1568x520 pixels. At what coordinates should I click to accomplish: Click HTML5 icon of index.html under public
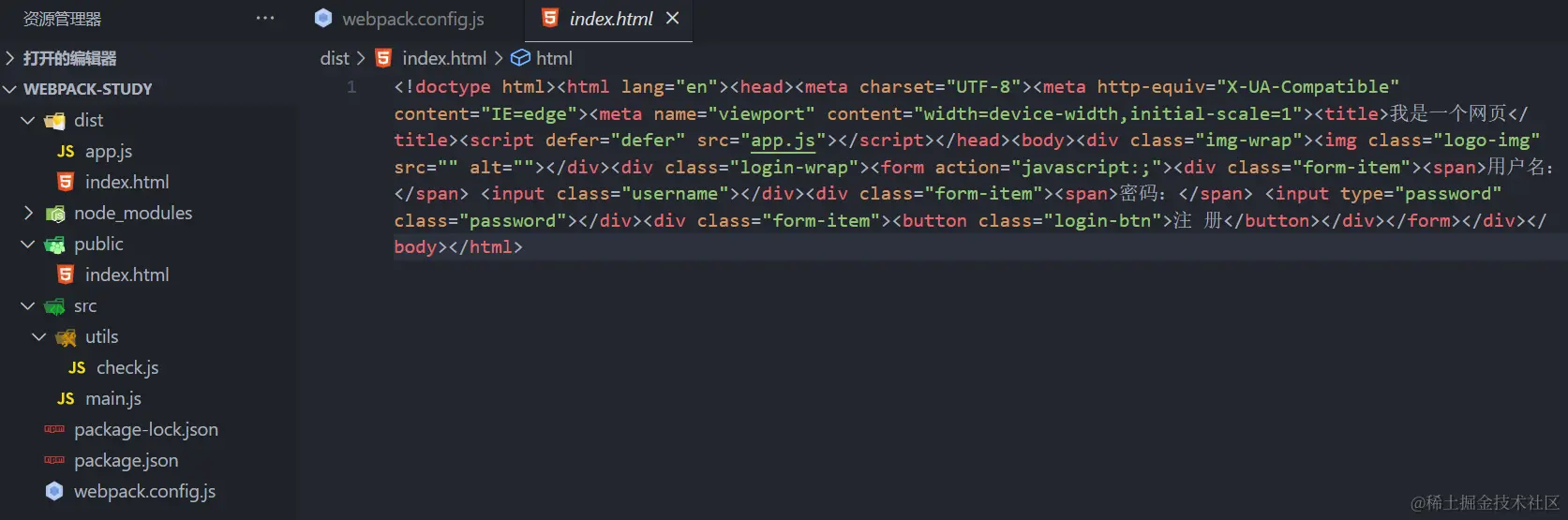click(66, 275)
